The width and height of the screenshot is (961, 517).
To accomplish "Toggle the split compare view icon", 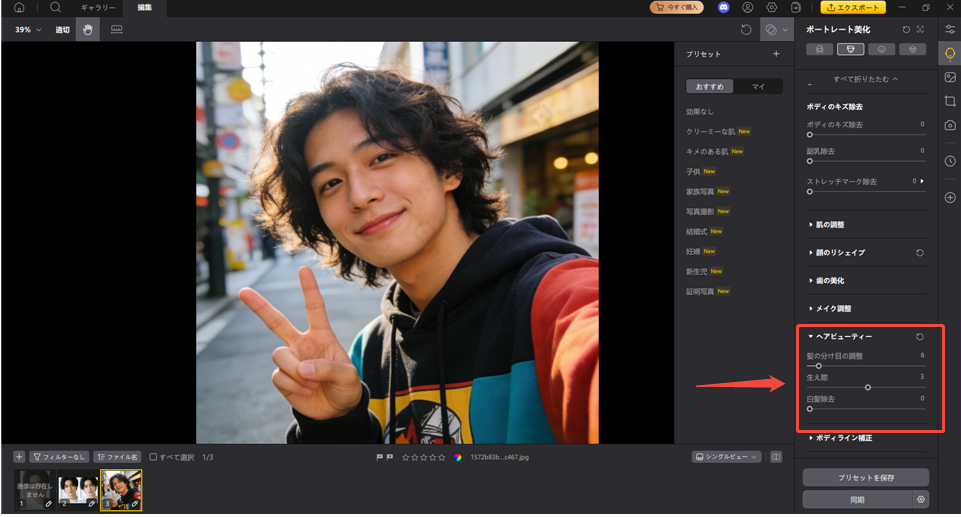I will tap(776, 457).
